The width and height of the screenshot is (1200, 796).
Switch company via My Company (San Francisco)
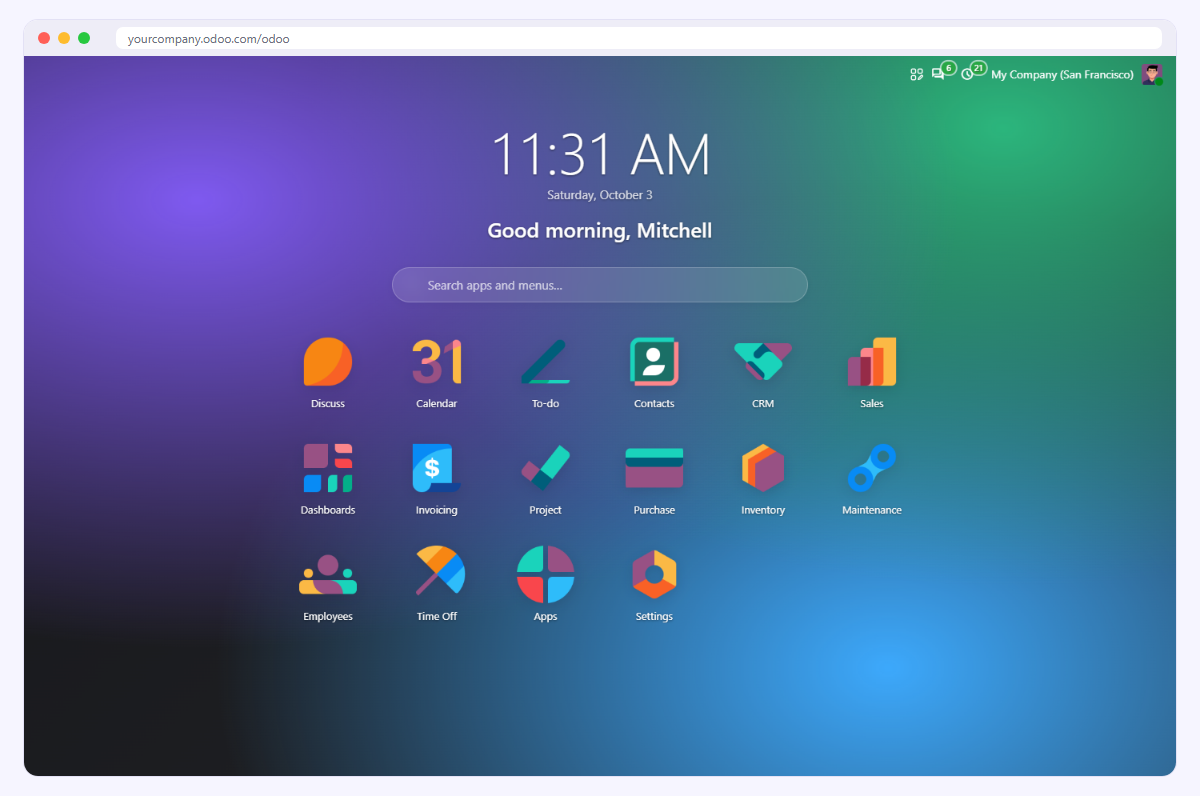click(1062, 75)
